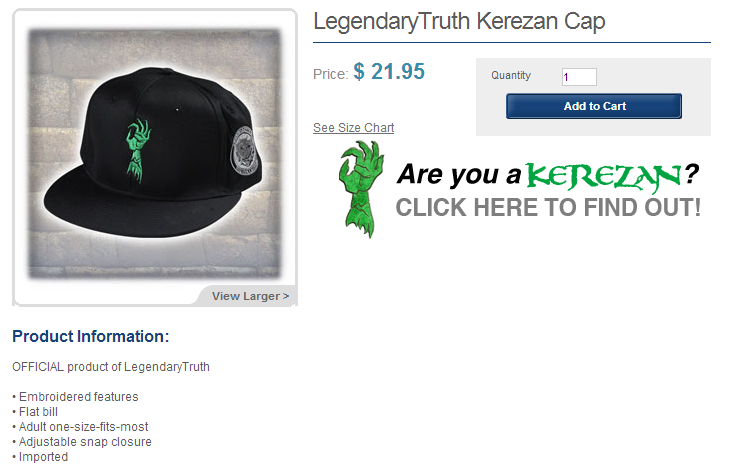Click the green hand icon in the banner
Viewport: 730px width, 471px height.
click(x=361, y=189)
